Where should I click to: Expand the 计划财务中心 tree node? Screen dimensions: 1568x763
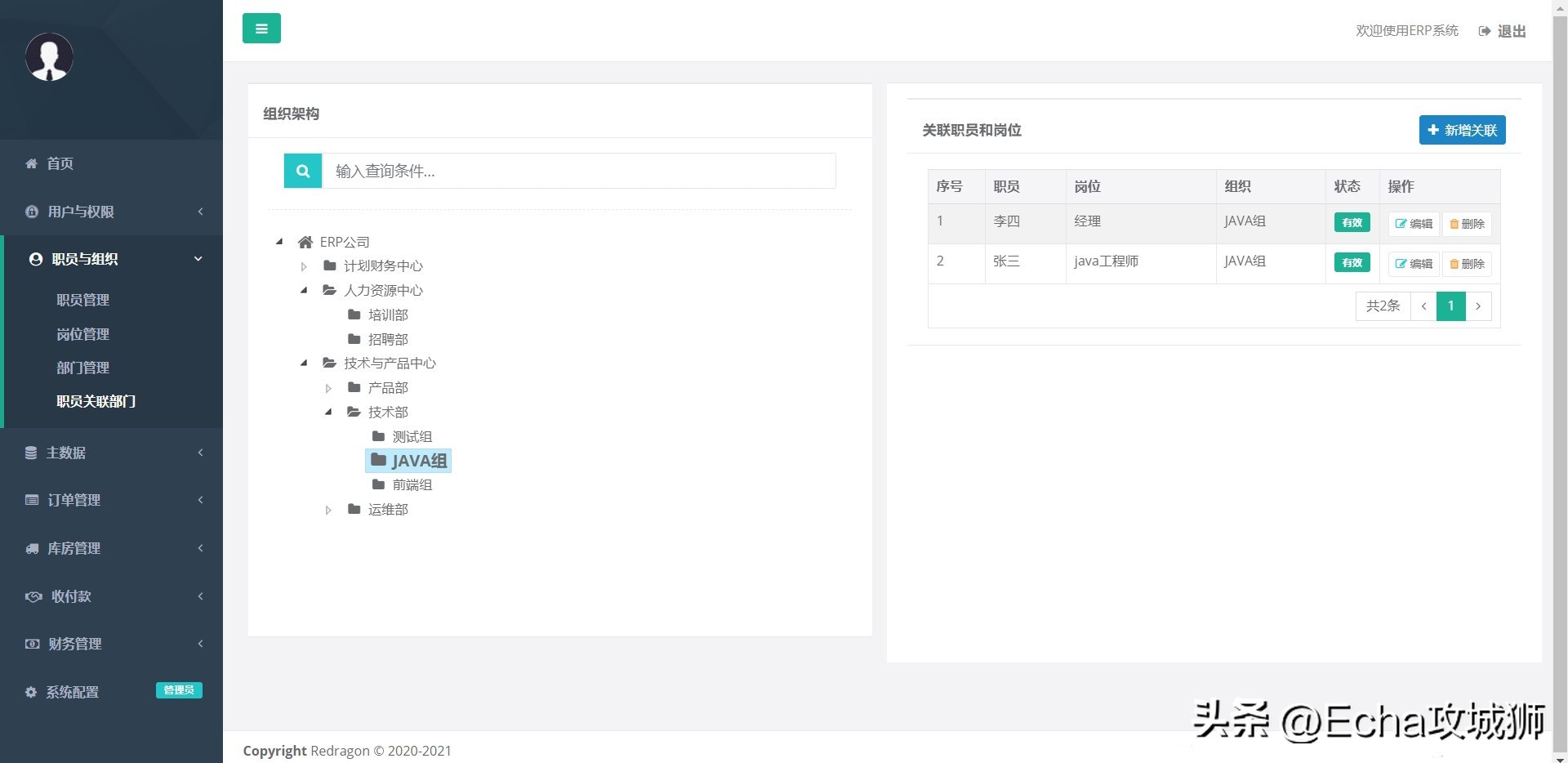coord(303,265)
